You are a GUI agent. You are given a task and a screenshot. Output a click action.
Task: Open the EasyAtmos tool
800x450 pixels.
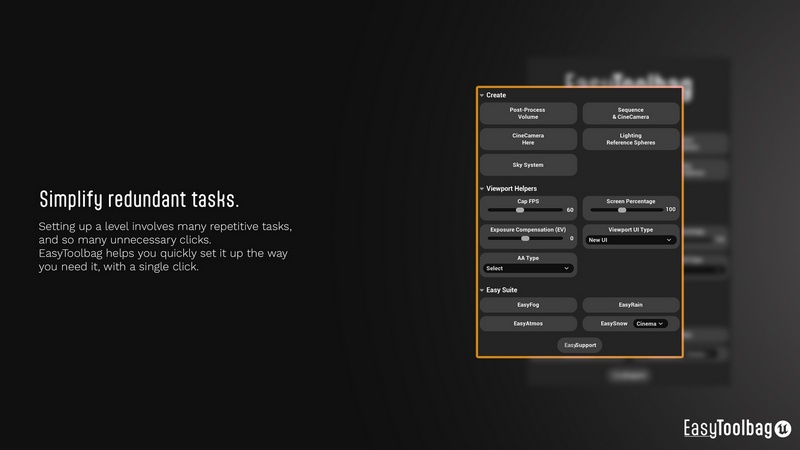click(x=529, y=324)
